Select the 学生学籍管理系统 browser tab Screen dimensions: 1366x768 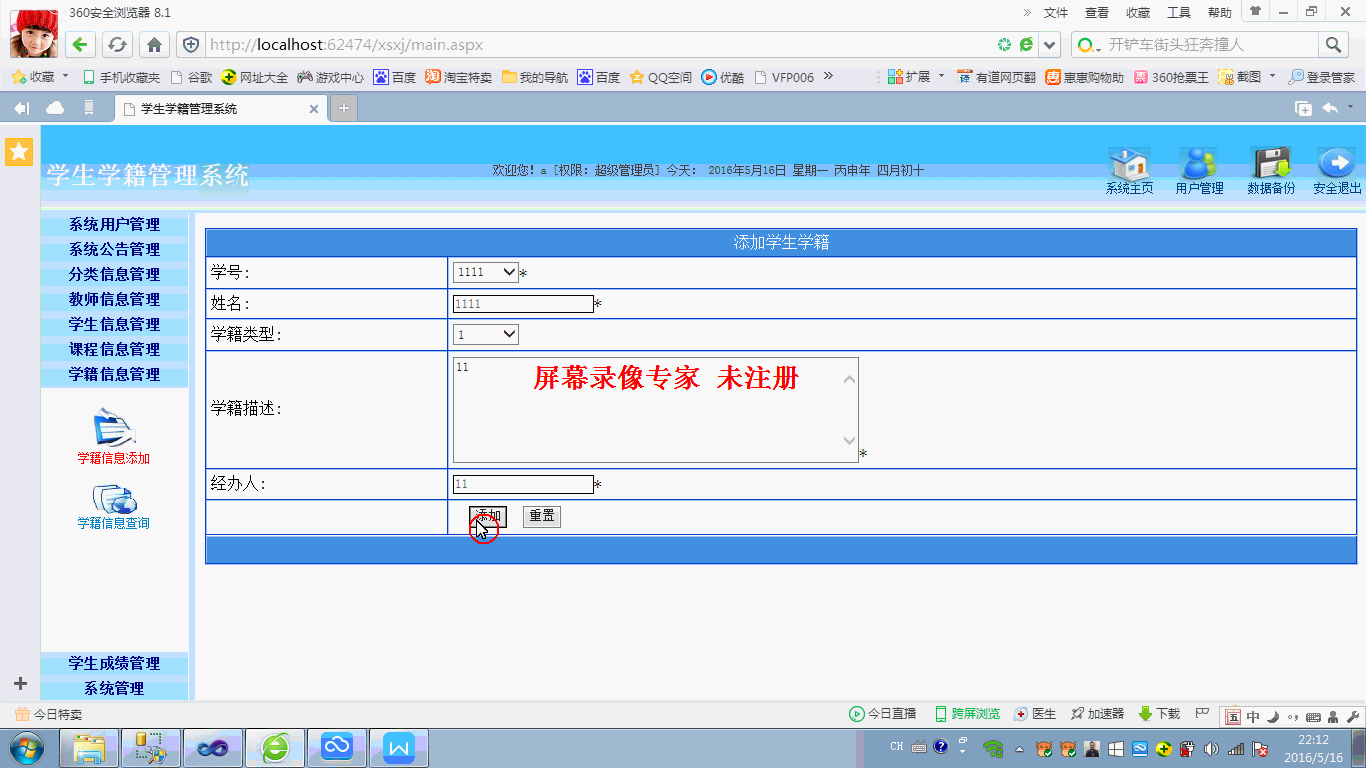[x=200, y=109]
